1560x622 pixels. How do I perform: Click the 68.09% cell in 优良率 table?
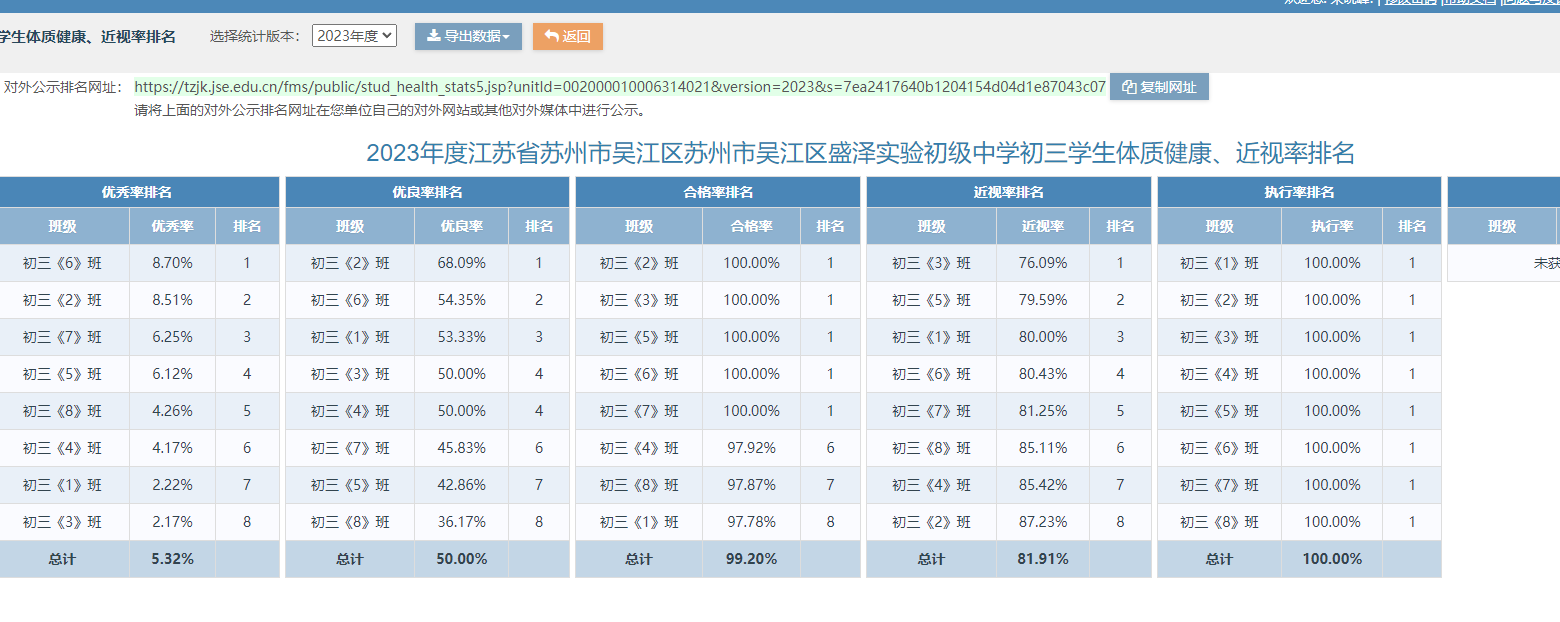click(x=461, y=263)
